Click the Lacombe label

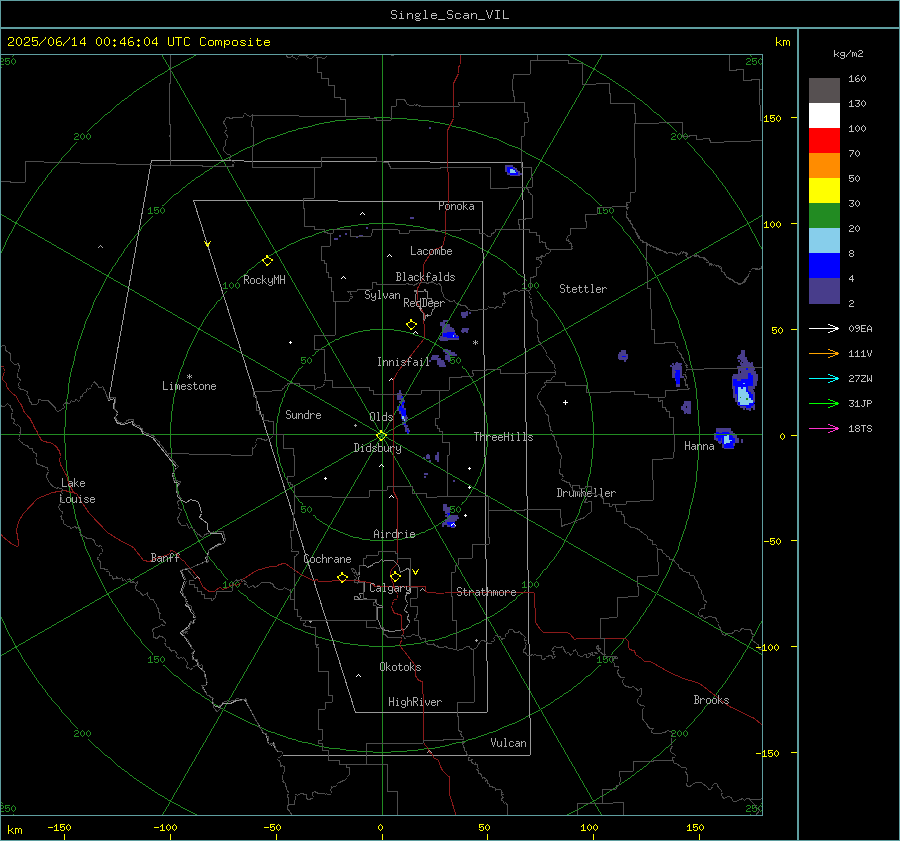431,251
